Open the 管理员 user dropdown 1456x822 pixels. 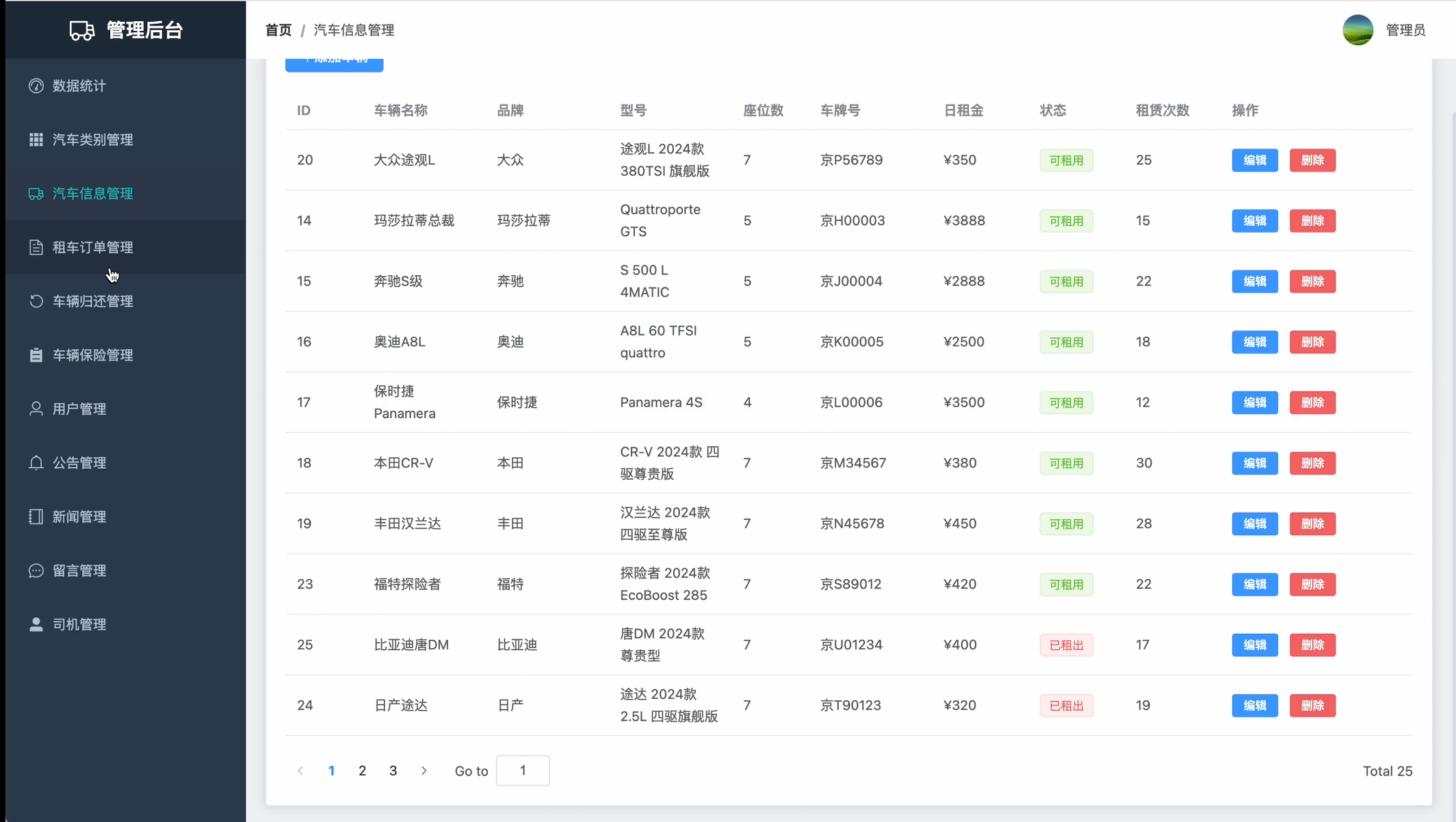[1405, 30]
